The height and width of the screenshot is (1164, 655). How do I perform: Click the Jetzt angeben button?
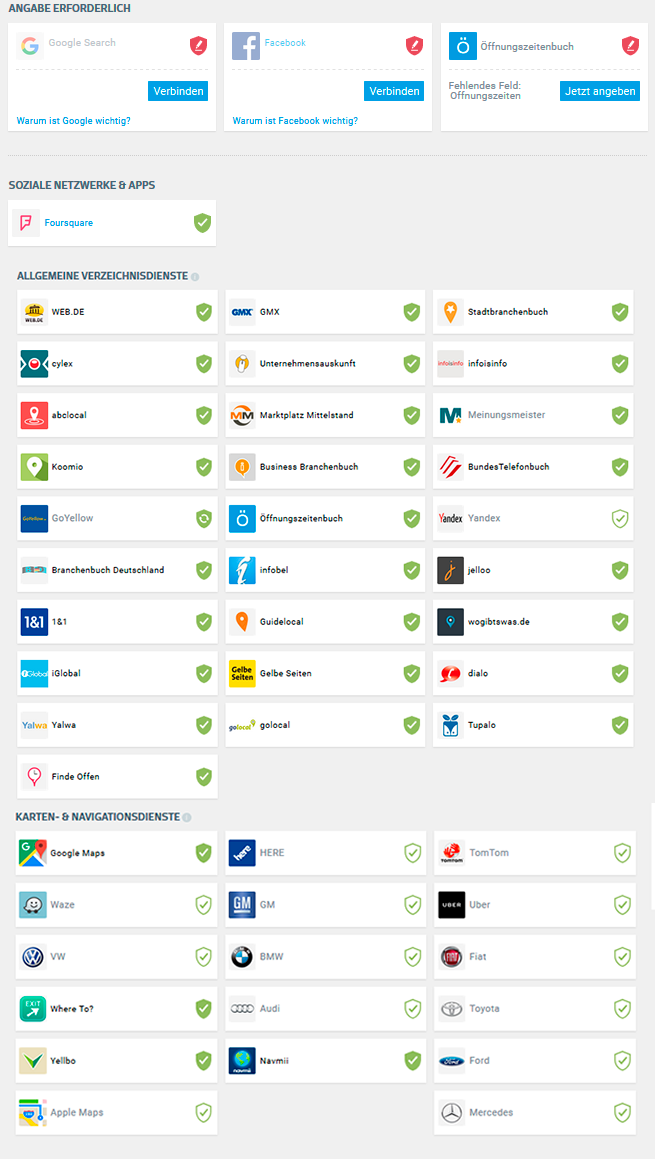(600, 91)
